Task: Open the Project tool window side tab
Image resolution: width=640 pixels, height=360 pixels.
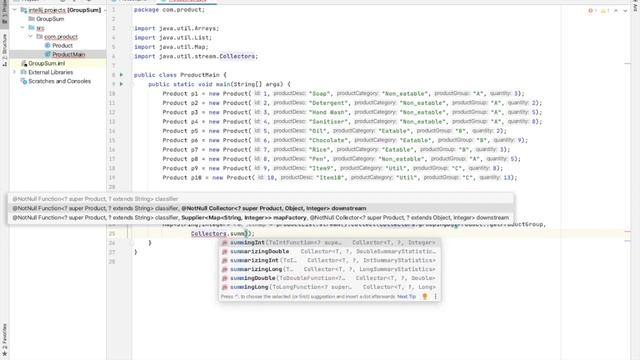Action: pyautogui.click(x=4, y=13)
